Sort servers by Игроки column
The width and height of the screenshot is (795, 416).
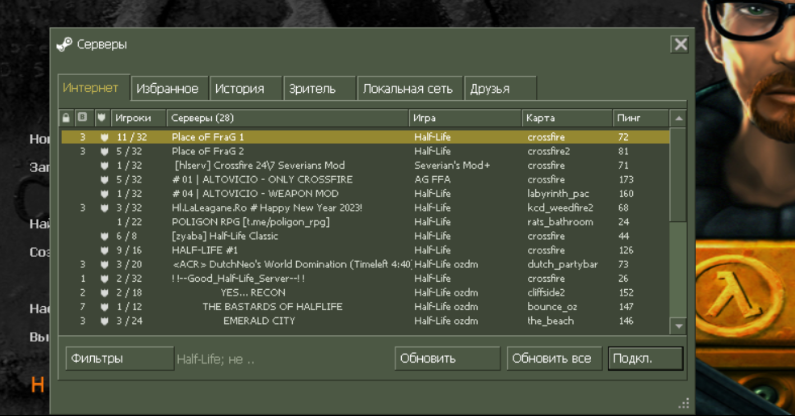[x=138, y=118]
